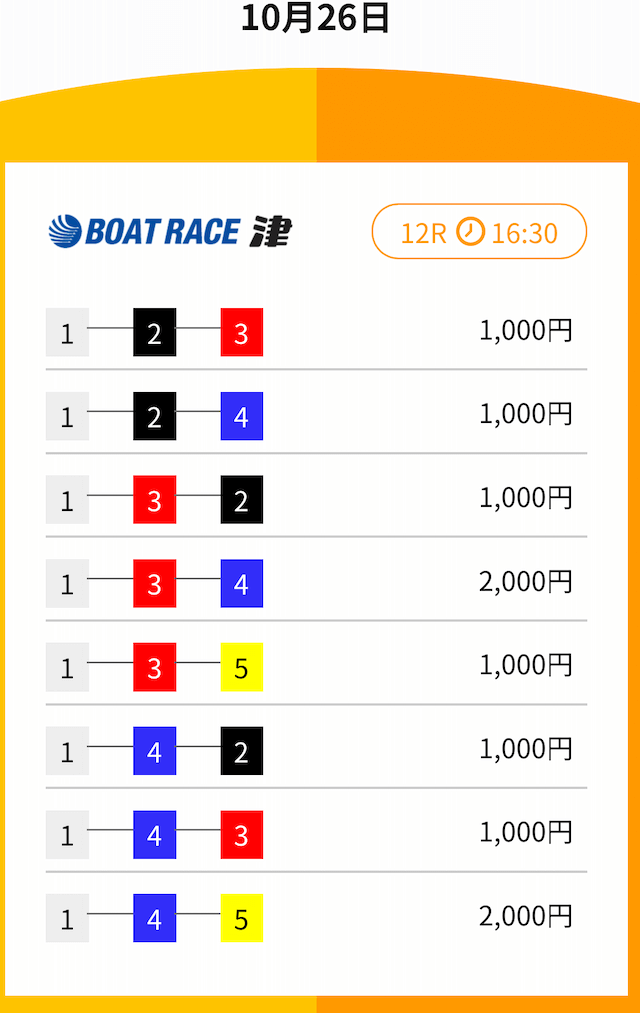Click yellow 5 square in 1-3-5 row
This screenshot has width=640, height=1013.
[241, 667]
